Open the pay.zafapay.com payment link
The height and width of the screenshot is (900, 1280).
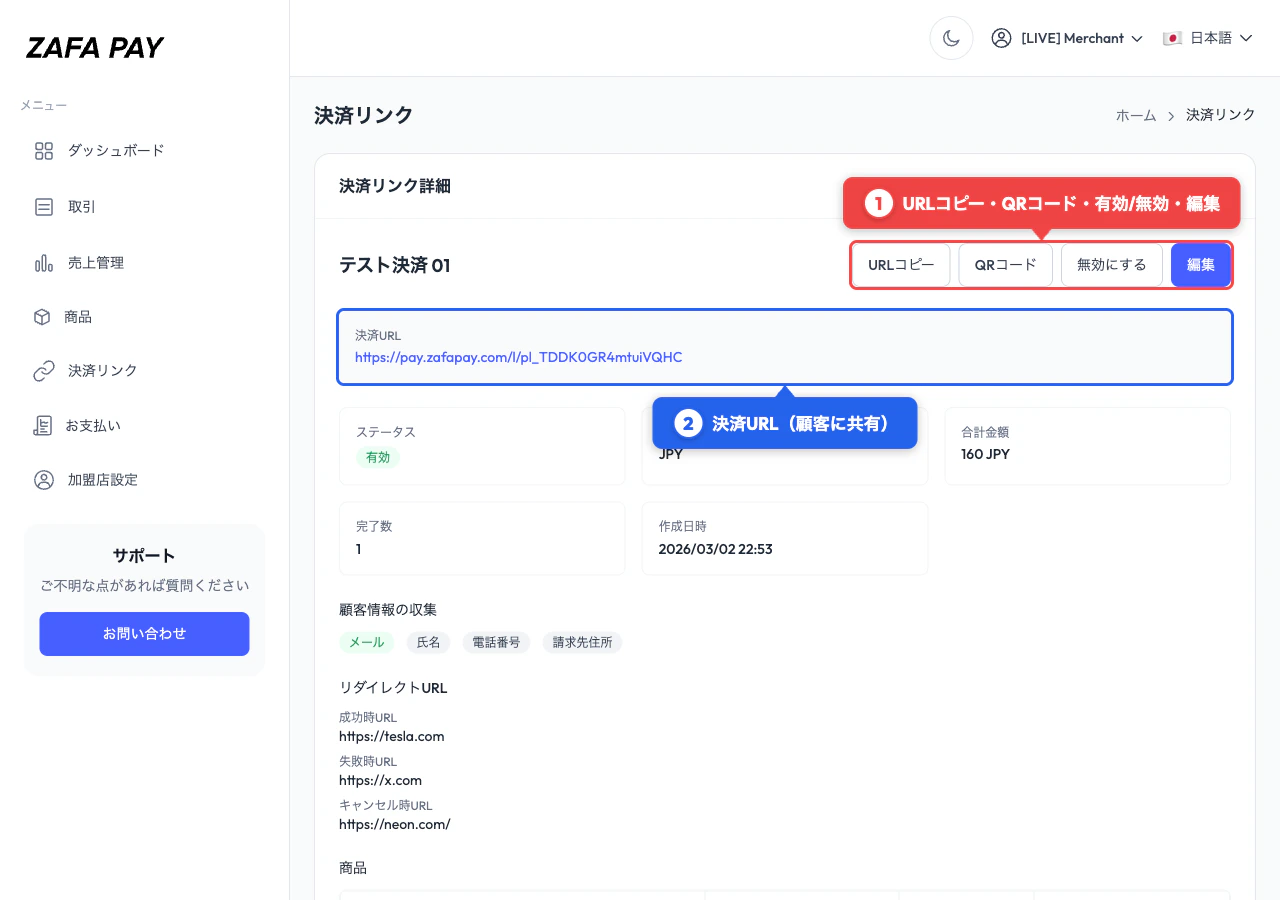click(518, 357)
